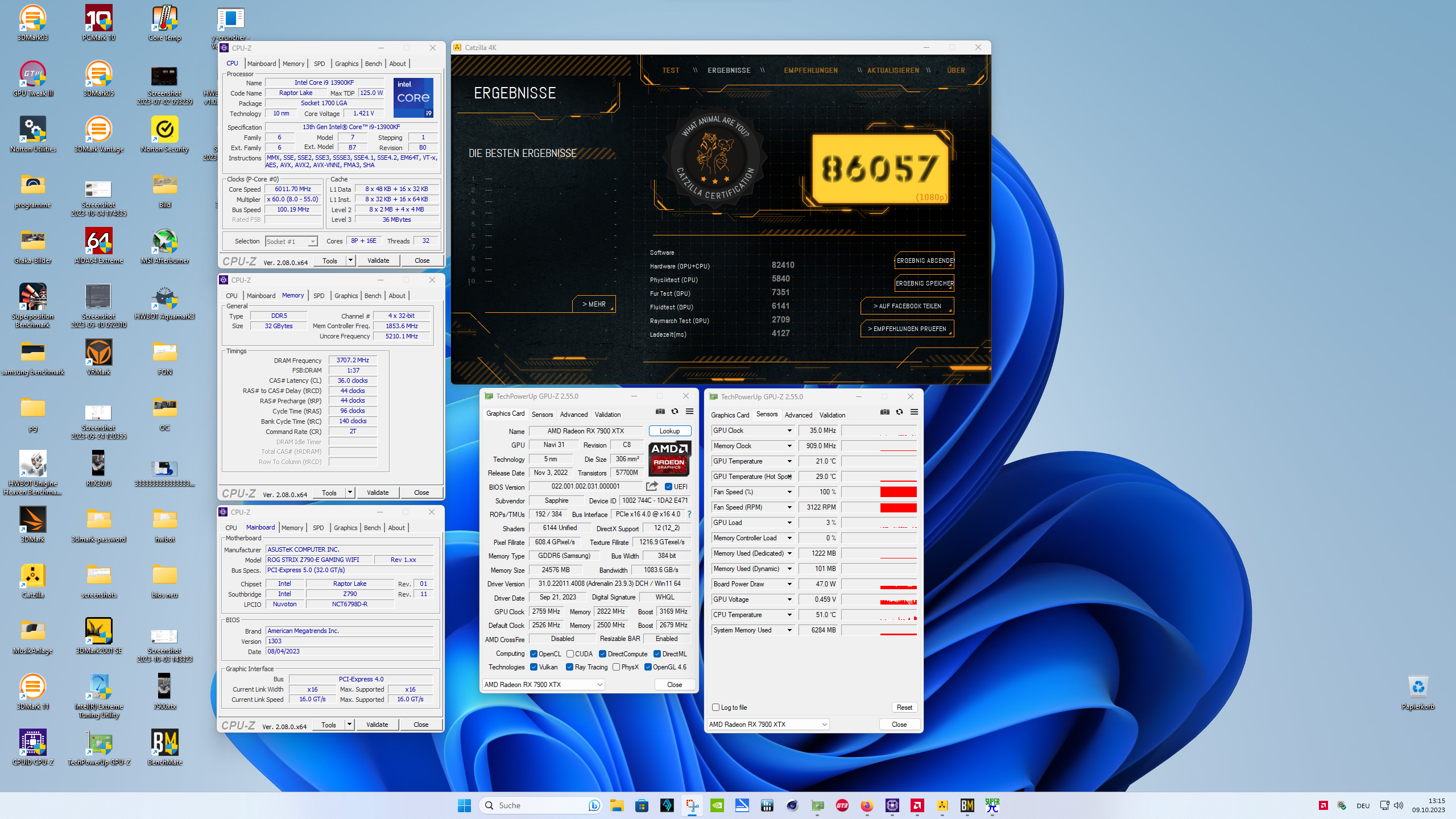
Task: Launch AIDA64 Extreme from the desktop
Action: (x=98, y=246)
